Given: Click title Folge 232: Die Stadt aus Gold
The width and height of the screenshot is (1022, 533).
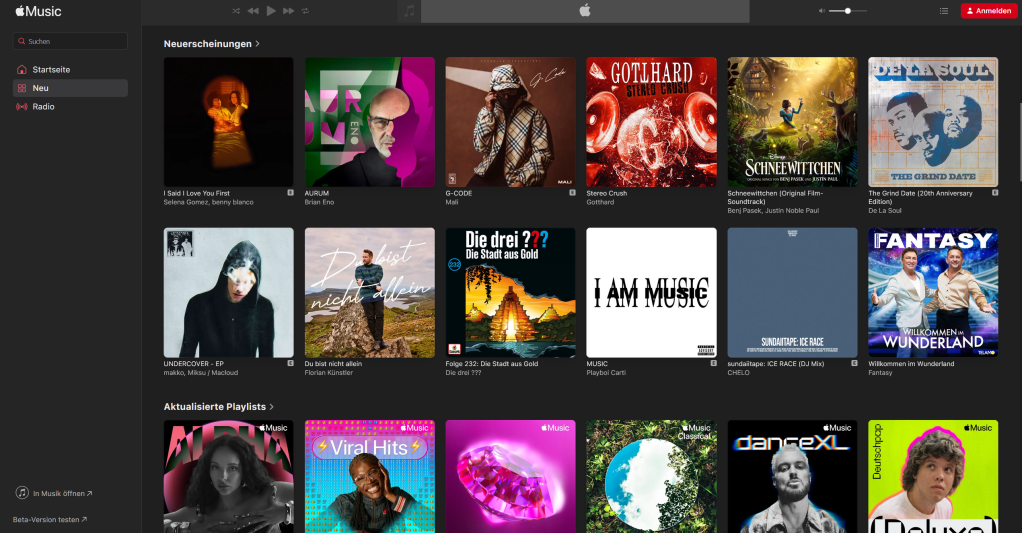Looking at the screenshot, I should point(491,364).
